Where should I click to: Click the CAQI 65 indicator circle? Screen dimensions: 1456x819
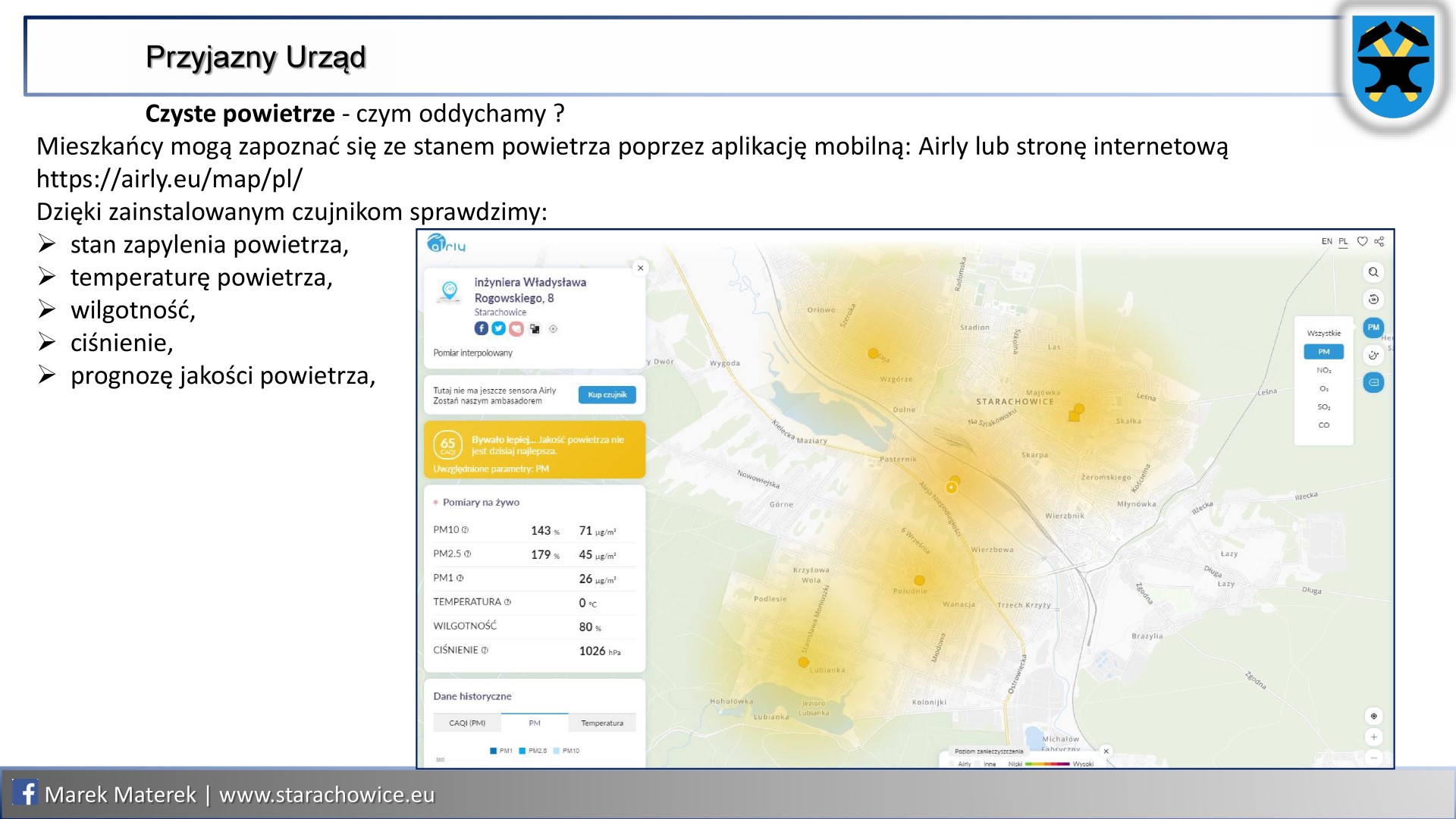tap(447, 445)
